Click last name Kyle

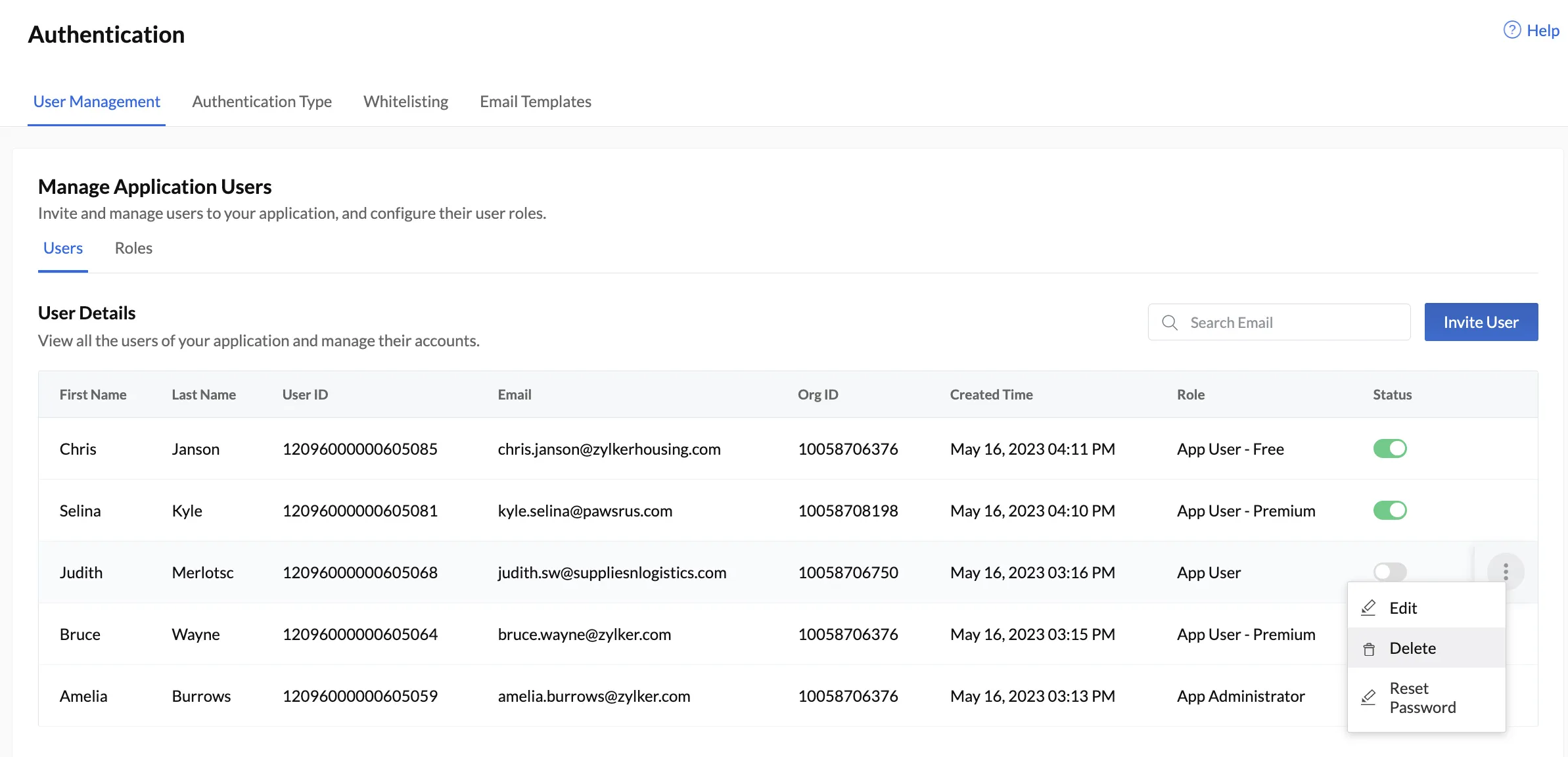coord(187,511)
